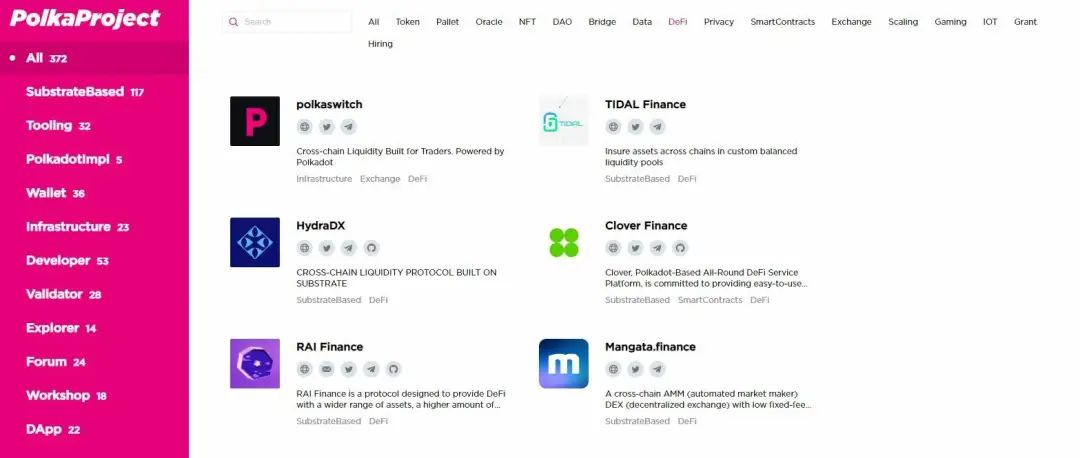The height and width of the screenshot is (458, 1080).
Task: Open polkaswitch Twitter icon link
Action: [x=327, y=127]
